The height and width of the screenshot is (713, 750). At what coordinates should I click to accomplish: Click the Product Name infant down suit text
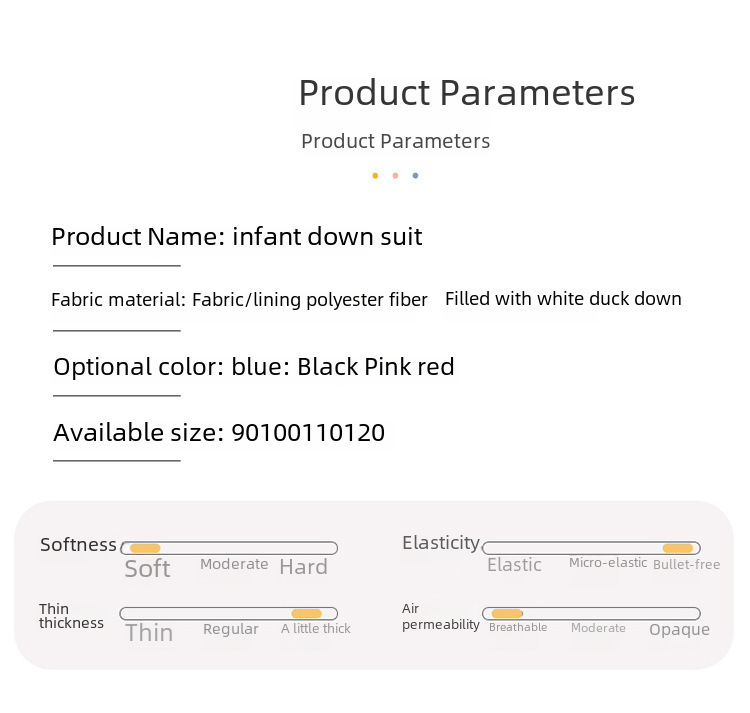click(x=237, y=237)
